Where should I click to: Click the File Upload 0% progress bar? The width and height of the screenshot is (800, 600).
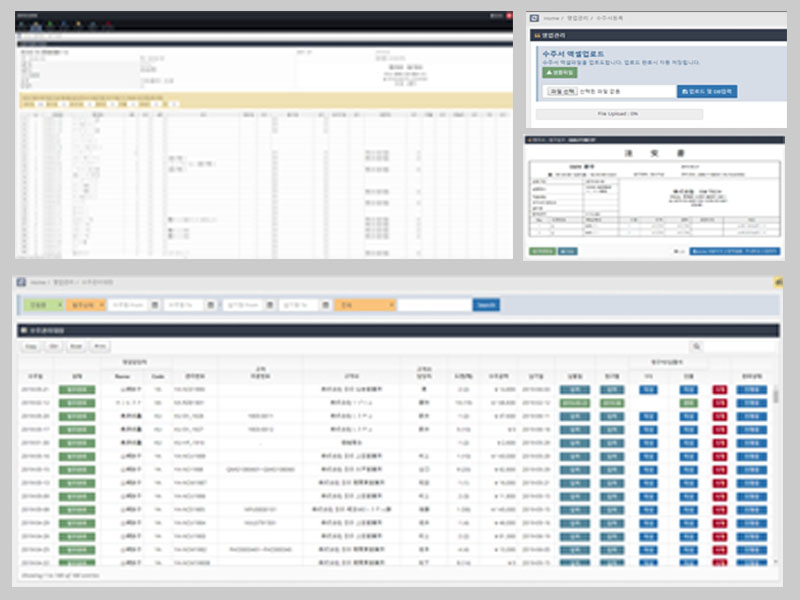click(x=622, y=113)
